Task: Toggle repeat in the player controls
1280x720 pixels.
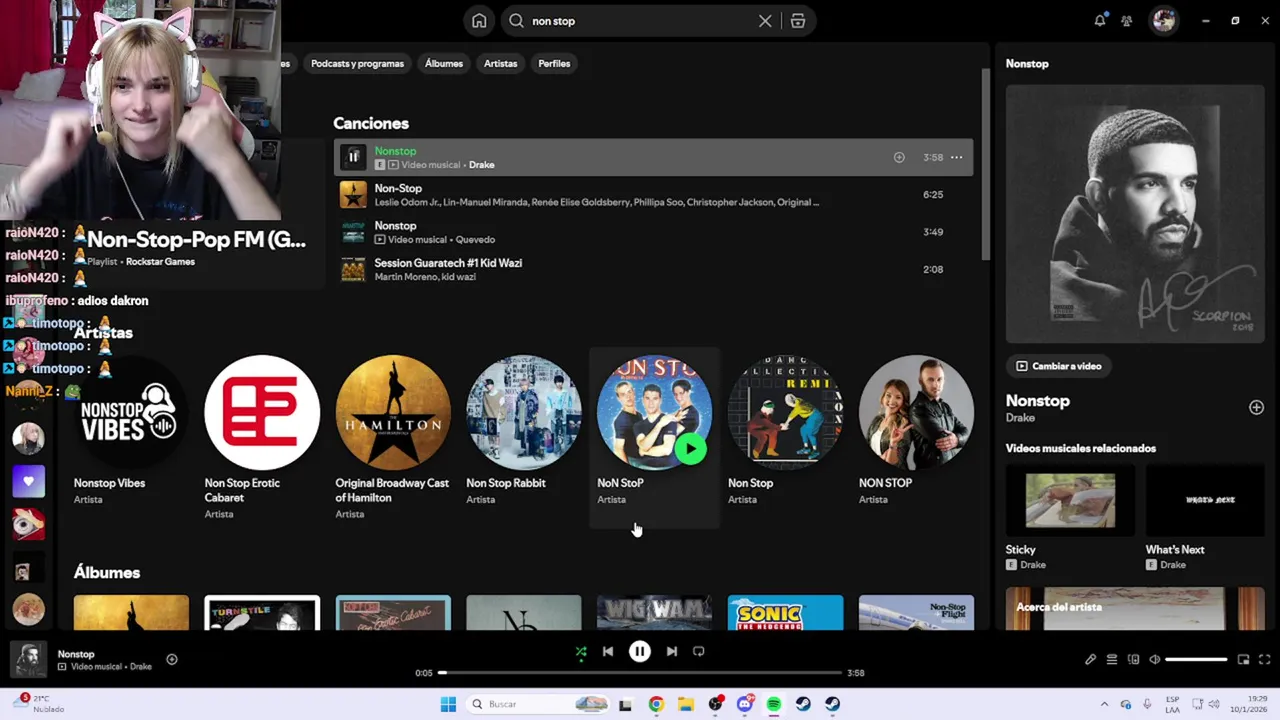Action: coord(699,652)
